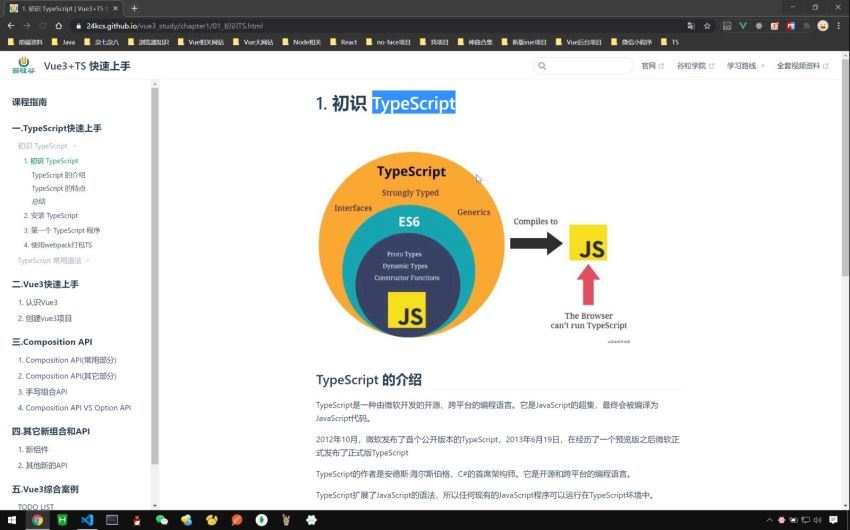Open the no-face项目 bookmark folder
The height and width of the screenshot is (530, 850).
[x=388, y=42]
